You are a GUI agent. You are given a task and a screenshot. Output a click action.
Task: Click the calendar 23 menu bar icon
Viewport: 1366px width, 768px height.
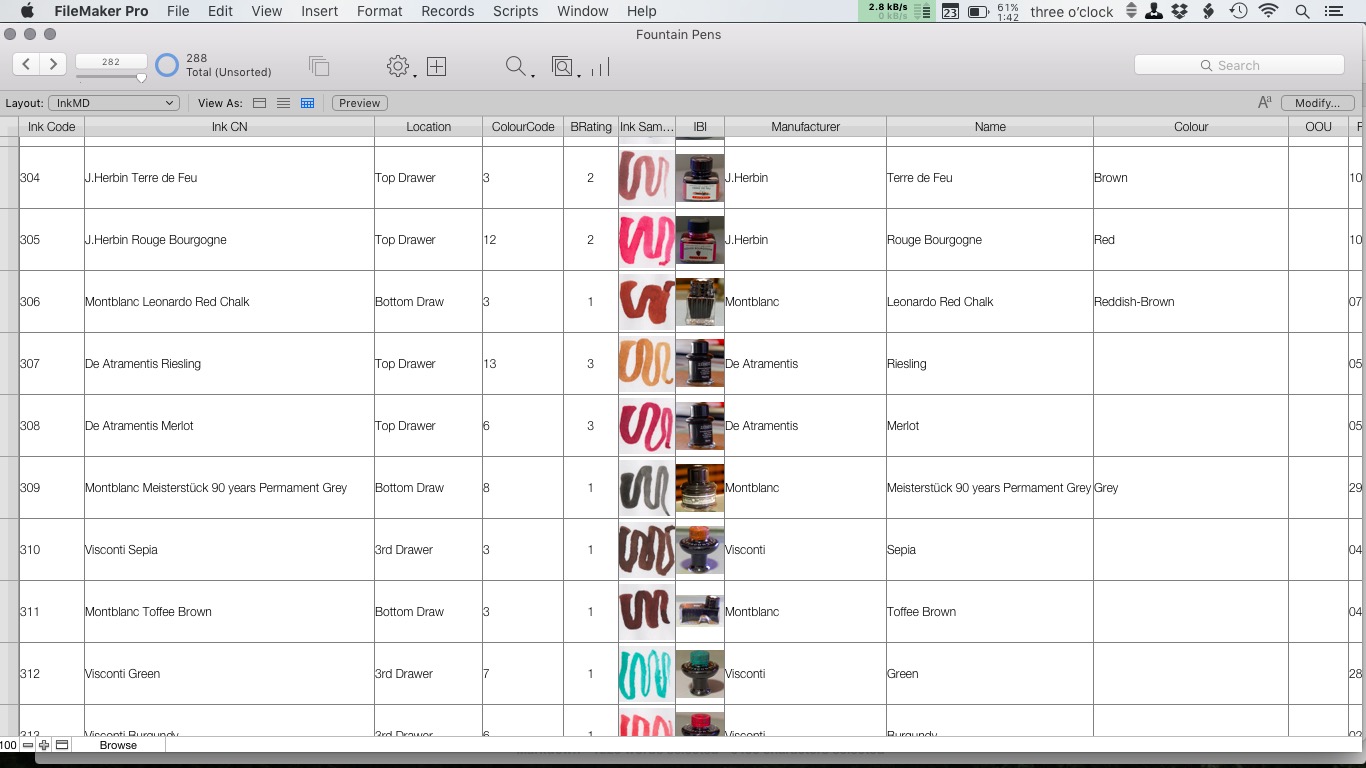tap(950, 11)
